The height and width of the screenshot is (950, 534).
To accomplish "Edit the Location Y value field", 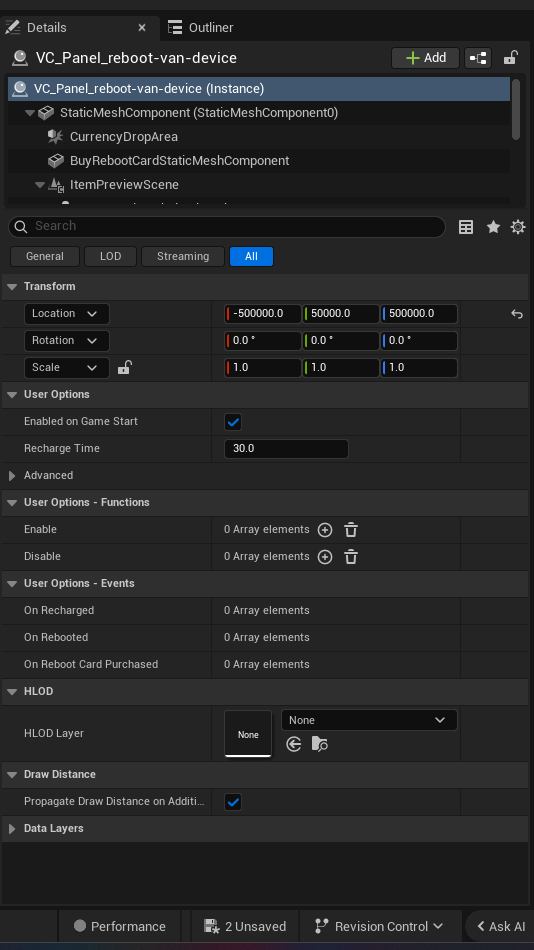I will (341, 314).
